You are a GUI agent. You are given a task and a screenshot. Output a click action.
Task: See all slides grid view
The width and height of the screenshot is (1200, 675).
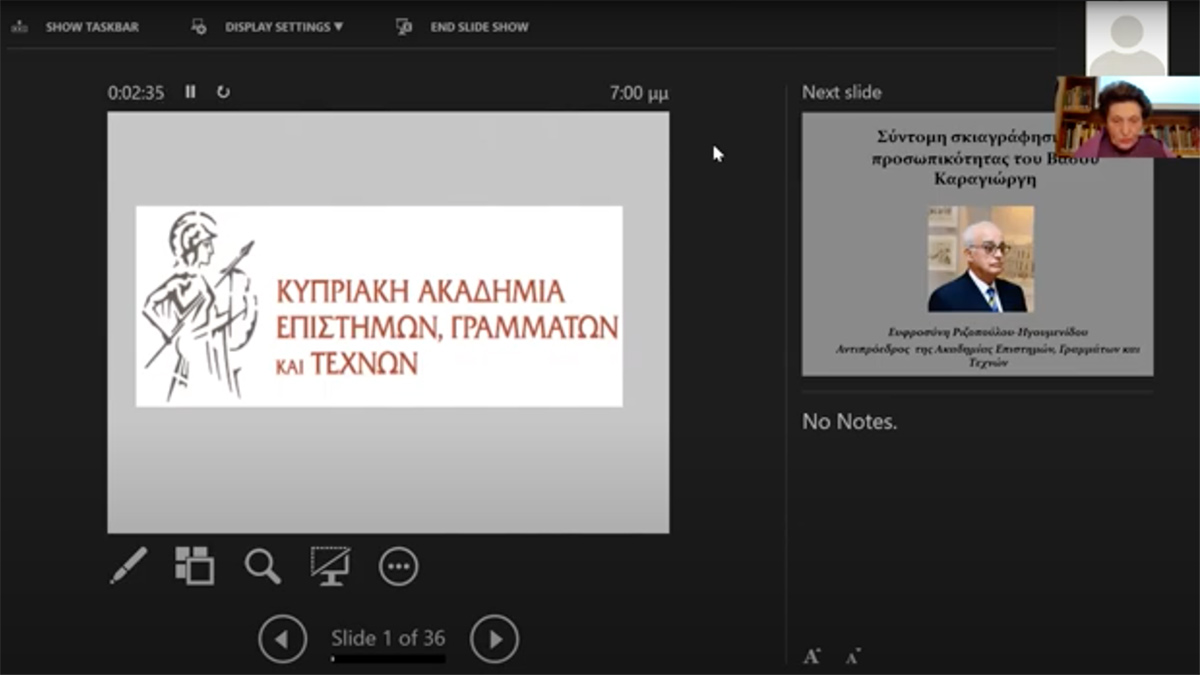195,566
